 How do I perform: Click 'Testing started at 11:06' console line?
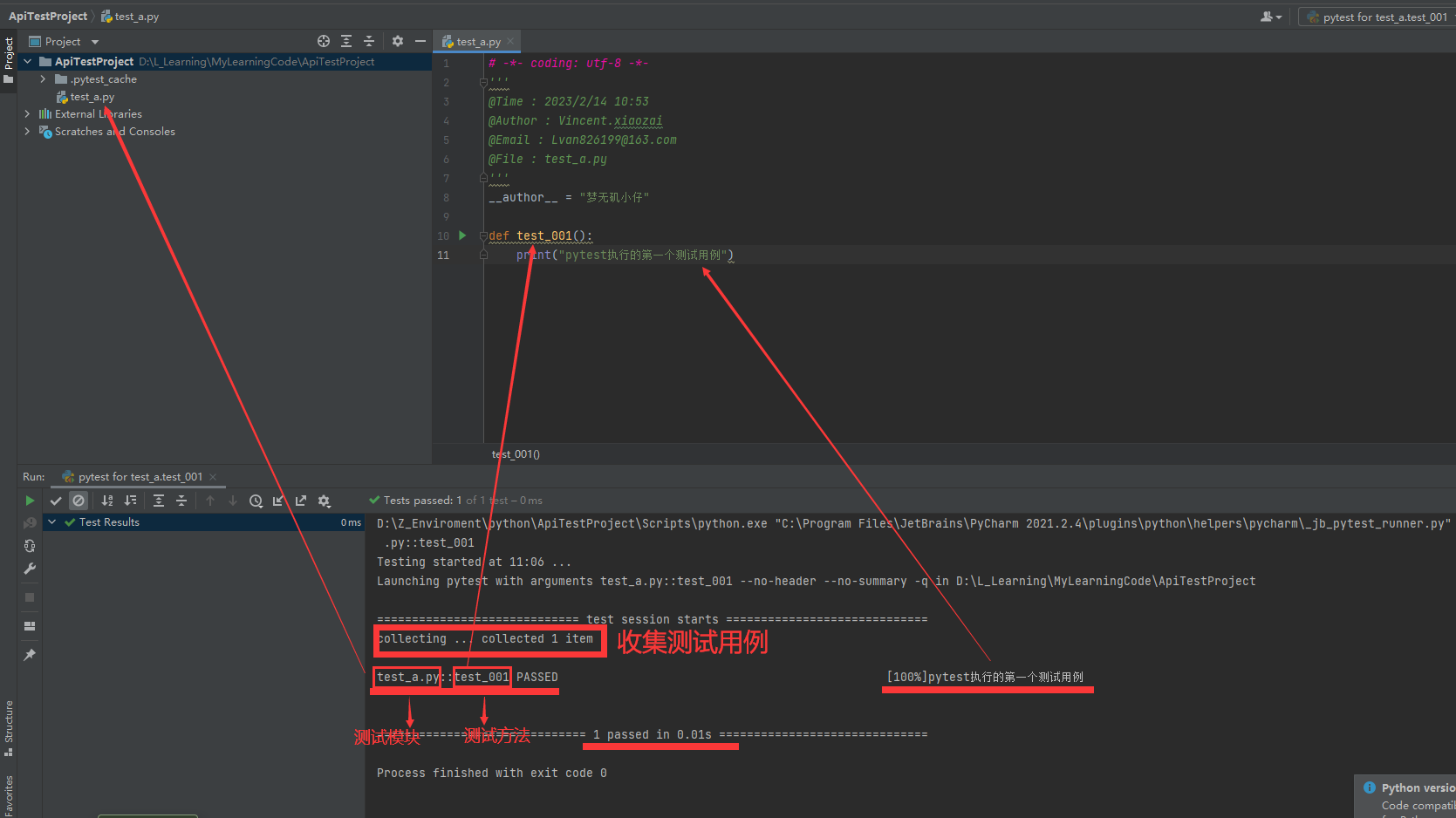[x=474, y=562]
